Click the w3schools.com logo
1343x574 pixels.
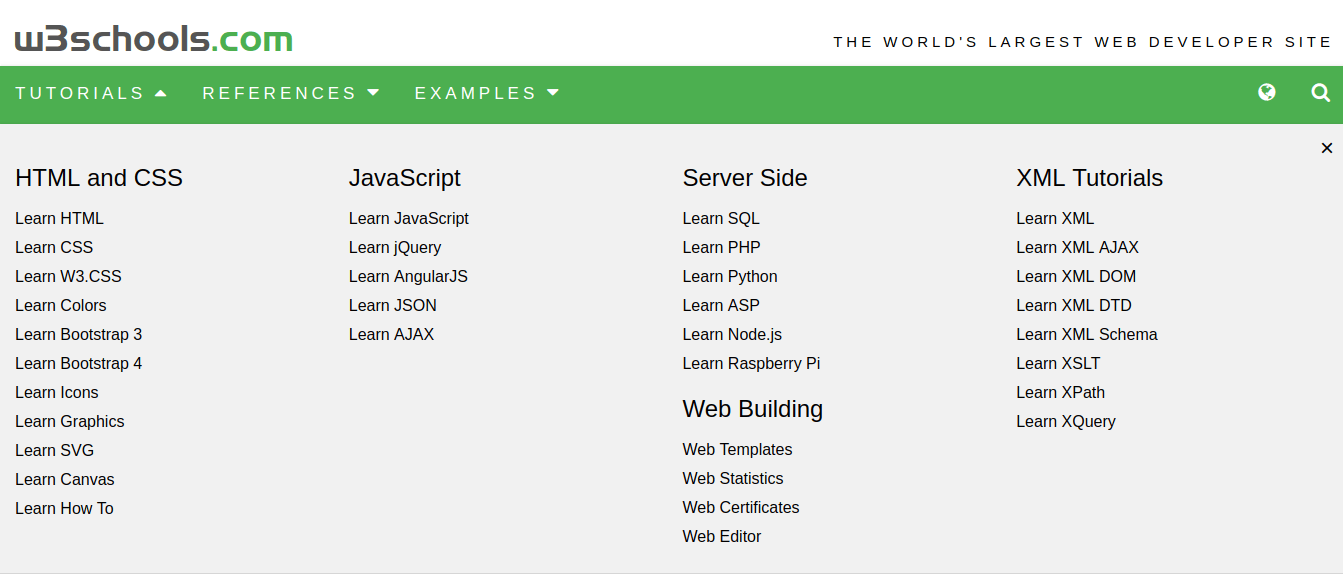[x=153, y=39]
